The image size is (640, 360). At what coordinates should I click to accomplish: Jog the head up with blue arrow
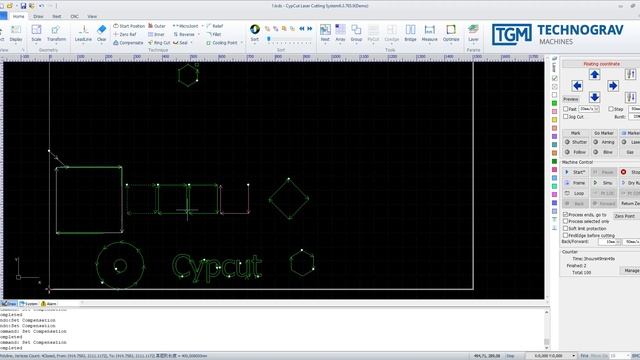click(594, 74)
